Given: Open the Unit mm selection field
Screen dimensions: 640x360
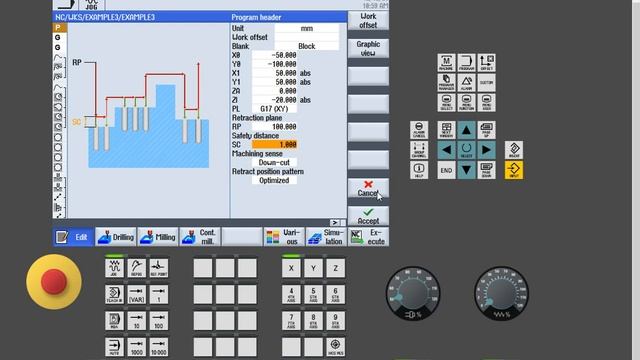Looking at the screenshot, I should tap(307, 28).
